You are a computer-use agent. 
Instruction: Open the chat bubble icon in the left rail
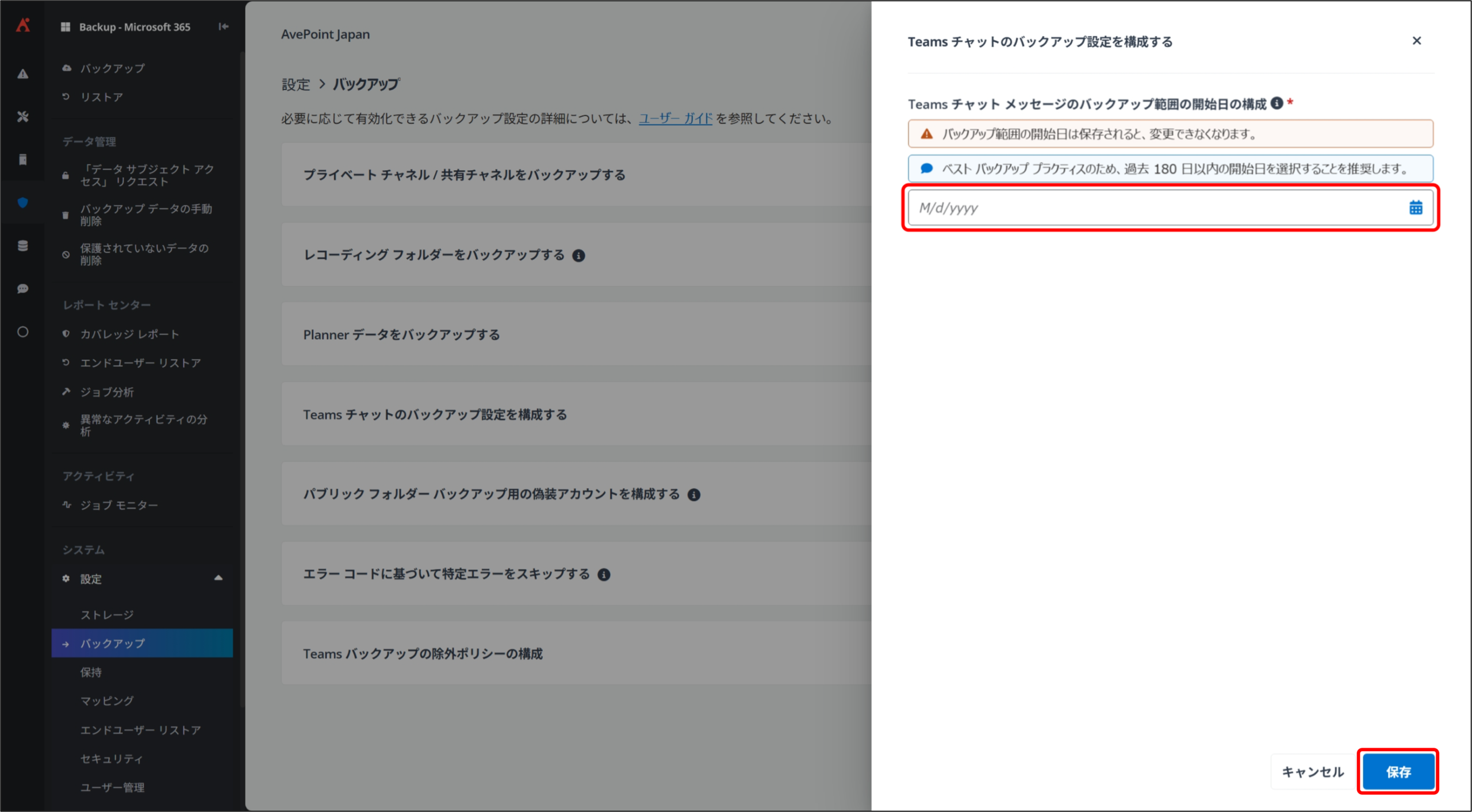(x=23, y=288)
